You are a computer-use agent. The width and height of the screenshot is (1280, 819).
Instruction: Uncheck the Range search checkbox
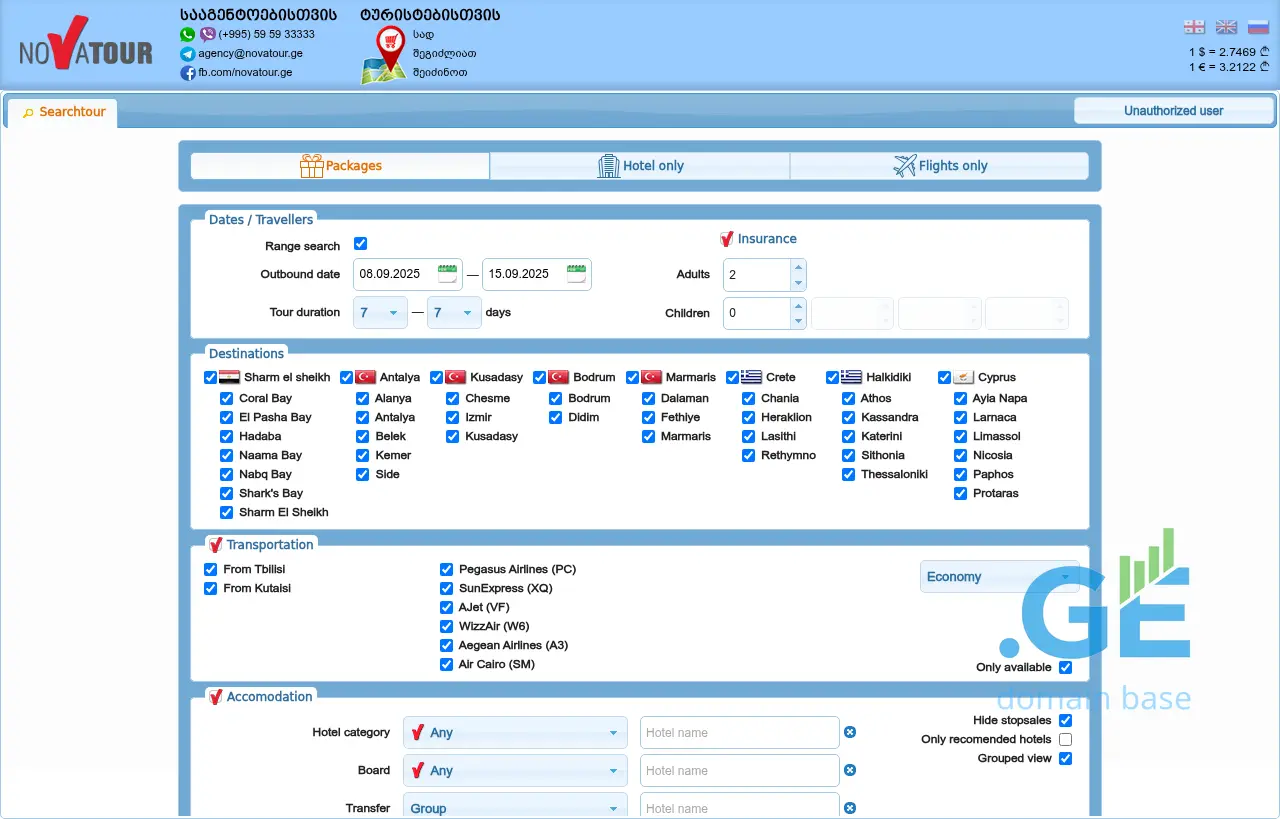(361, 244)
